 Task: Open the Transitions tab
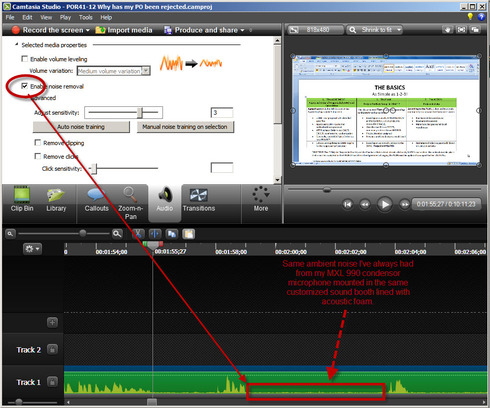click(199, 199)
